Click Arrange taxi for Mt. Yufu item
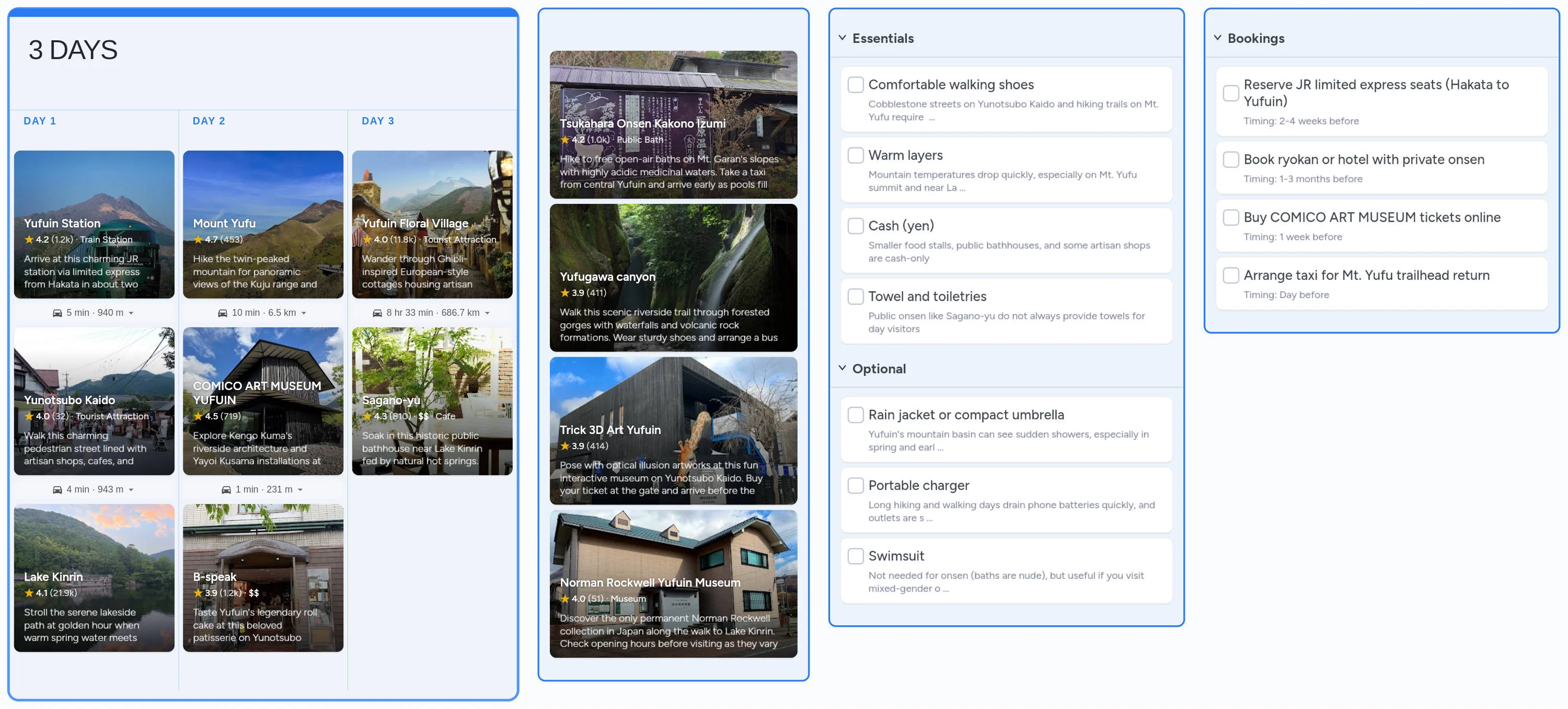 coord(1366,276)
